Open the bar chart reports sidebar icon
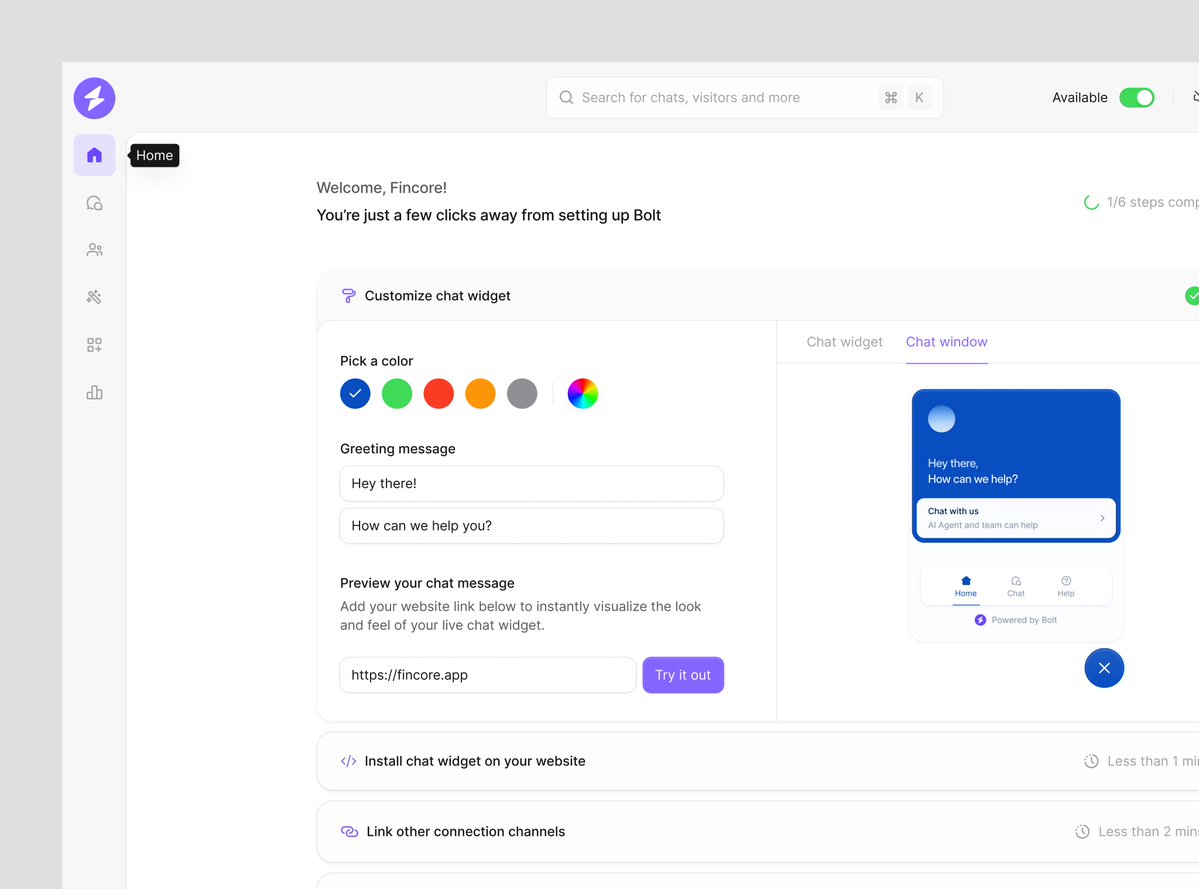Viewport: 1199px width, 889px height. click(94, 393)
